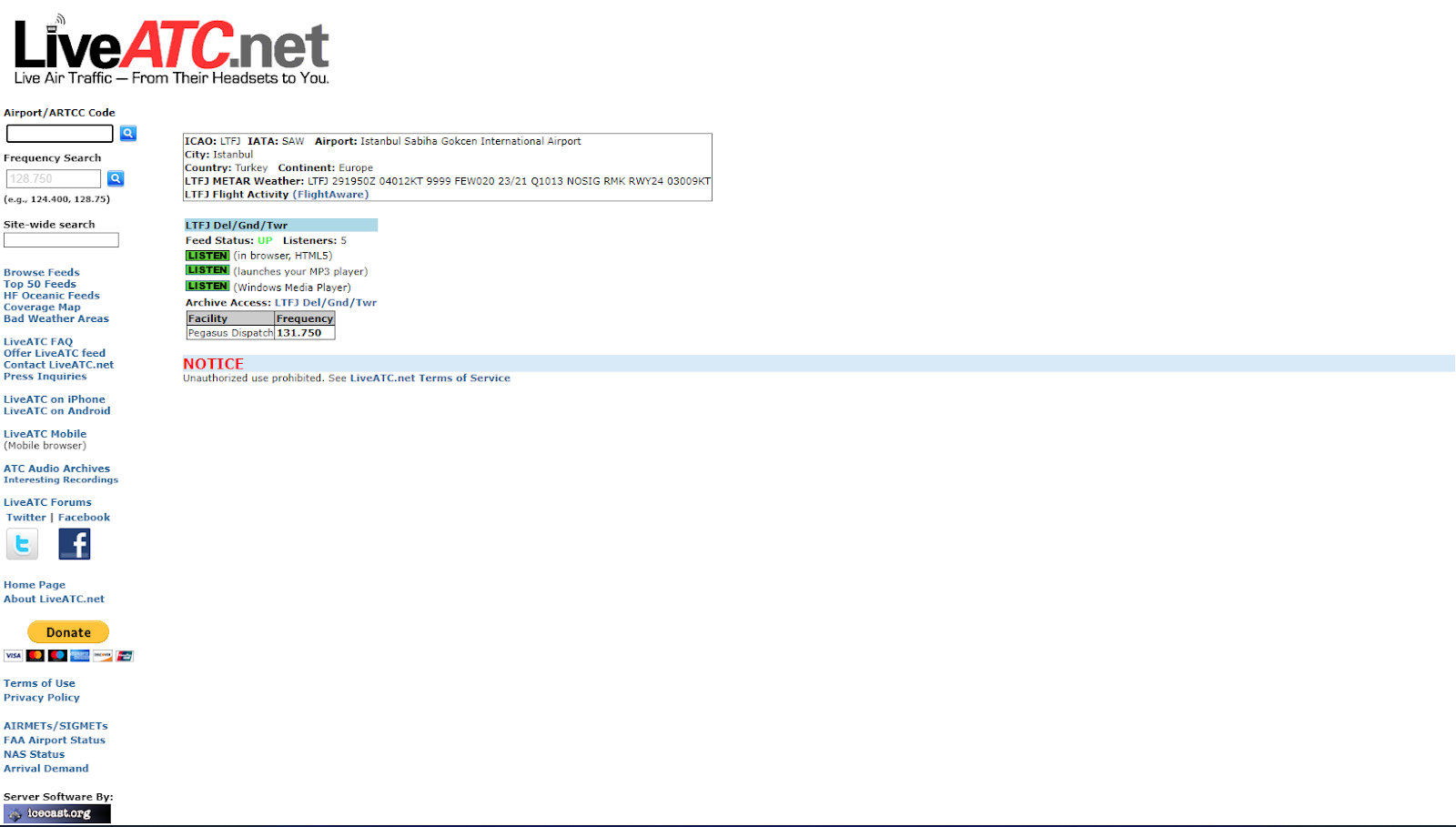Viewport: 1456px width, 827px height.
Task: Open Coverage Map
Action: click(x=42, y=308)
